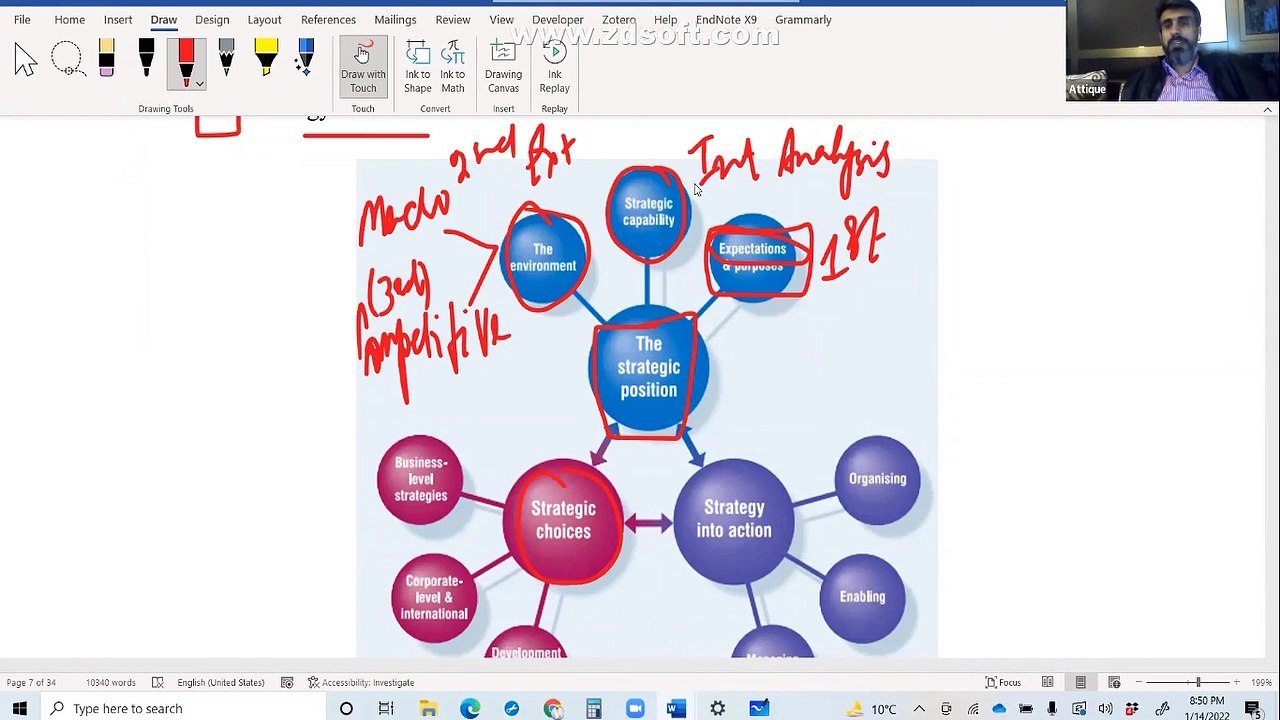The height and width of the screenshot is (720, 1280).
Task: Open Cortana circle on taskbar
Action: pyautogui.click(x=346, y=708)
